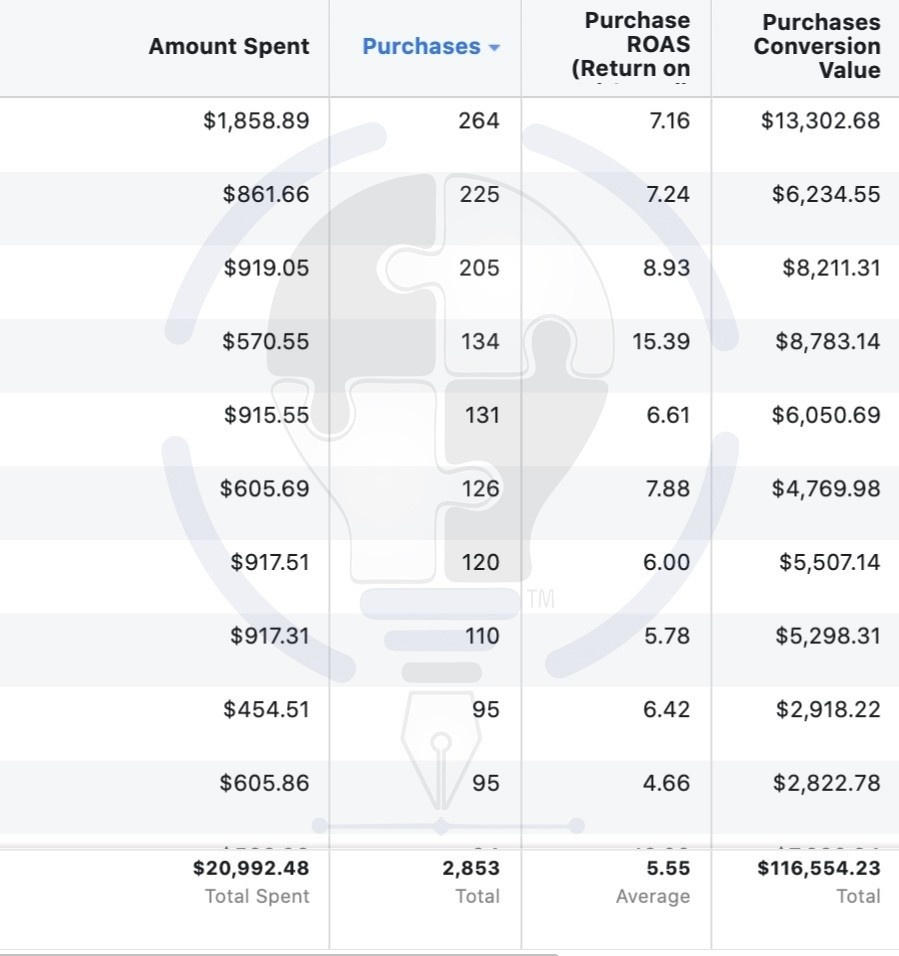Click the horizontal scrollbar at bottom
The height and width of the screenshot is (956, 899).
pos(280,953)
